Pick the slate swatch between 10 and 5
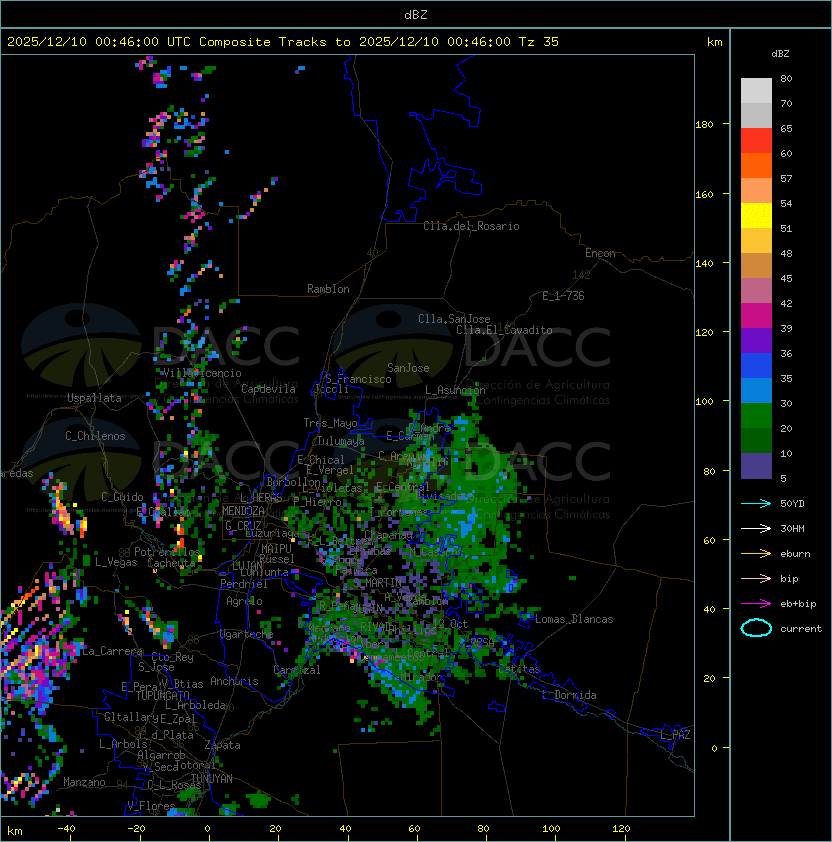This screenshot has height=842, width=832. (756, 466)
